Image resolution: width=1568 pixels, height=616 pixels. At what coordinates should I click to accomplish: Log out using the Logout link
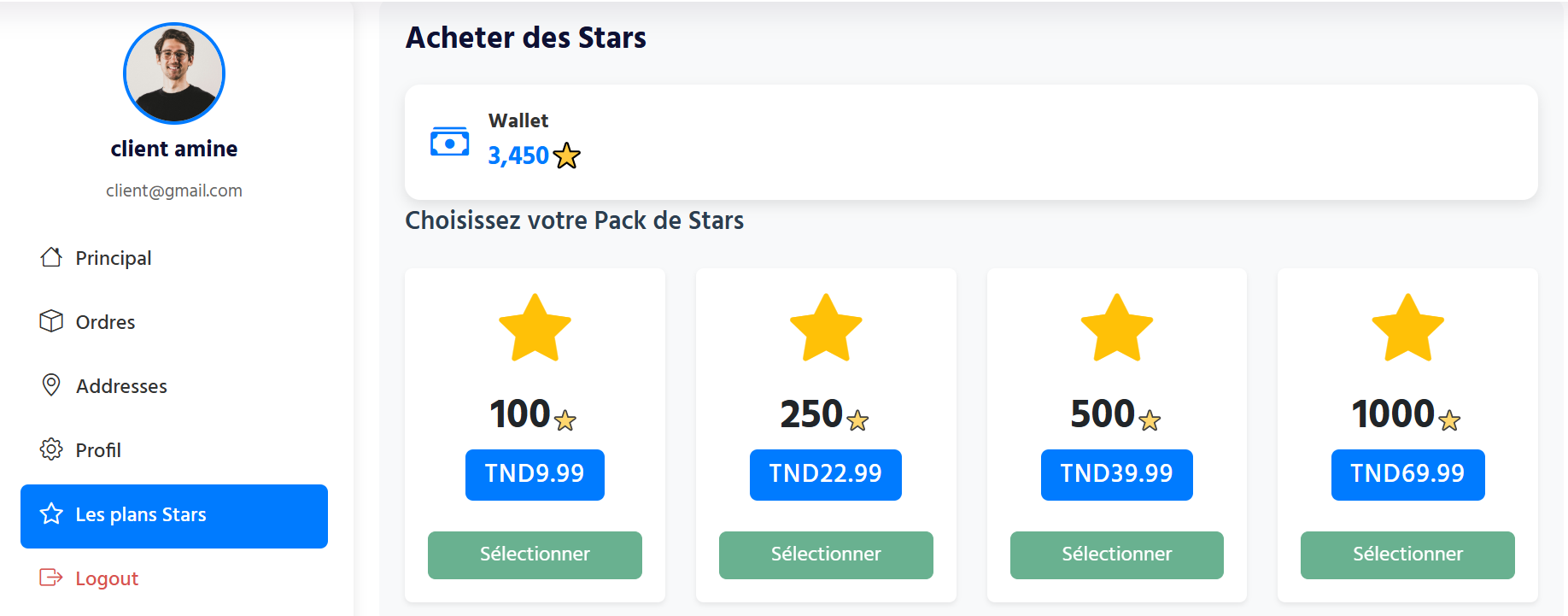(107, 578)
